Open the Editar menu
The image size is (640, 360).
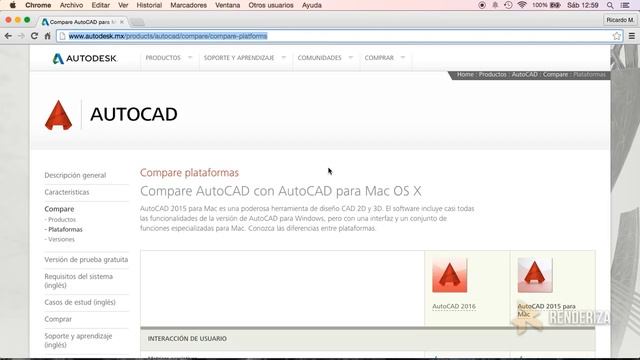(x=100, y=5)
